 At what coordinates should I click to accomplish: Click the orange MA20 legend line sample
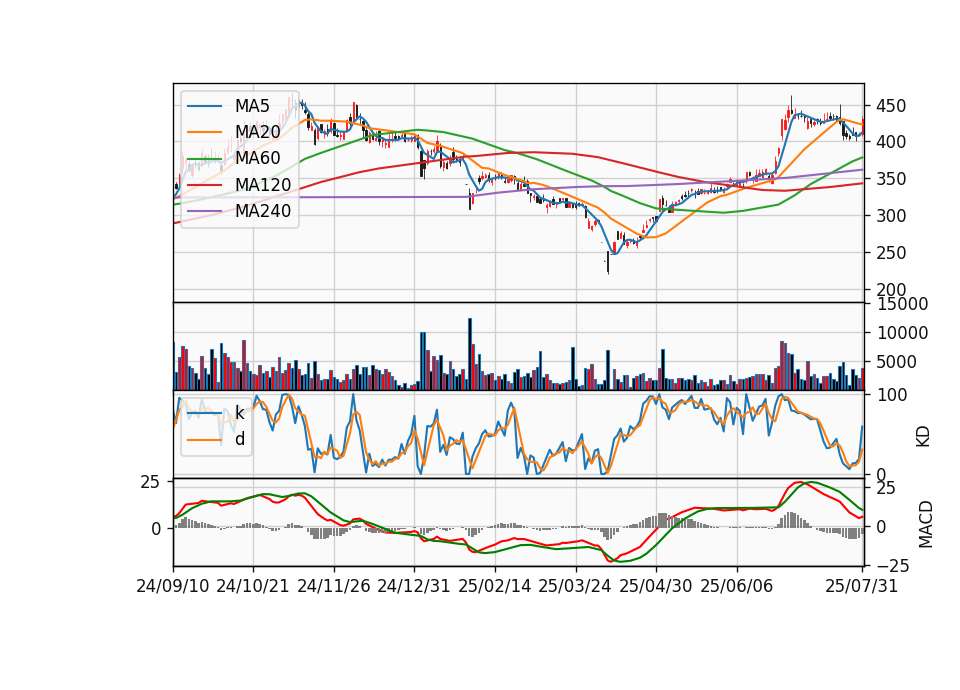(x=204, y=132)
